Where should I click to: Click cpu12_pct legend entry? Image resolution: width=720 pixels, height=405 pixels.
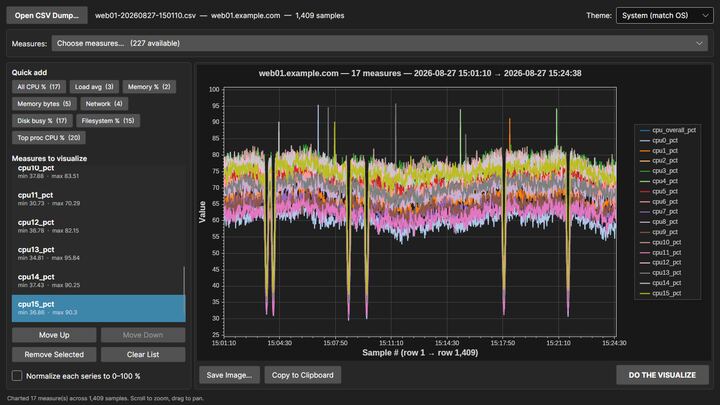coord(661,263)
